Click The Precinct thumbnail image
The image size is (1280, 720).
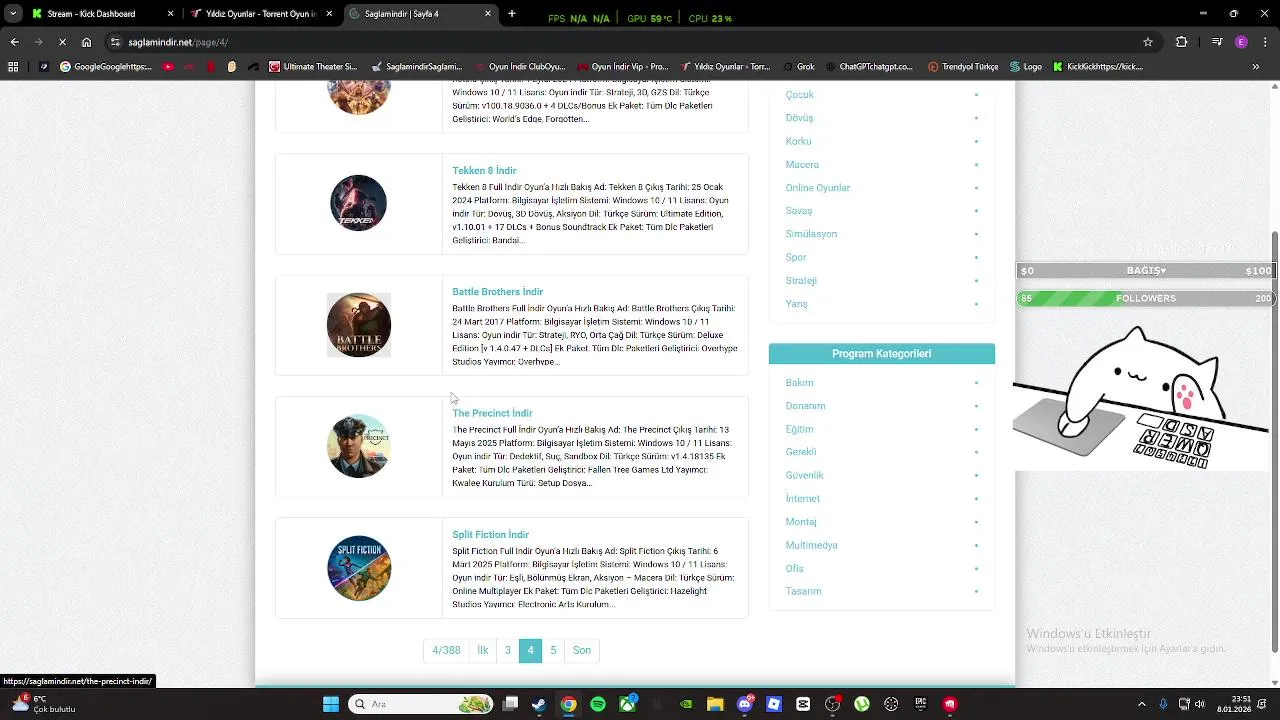coord(359,446)
